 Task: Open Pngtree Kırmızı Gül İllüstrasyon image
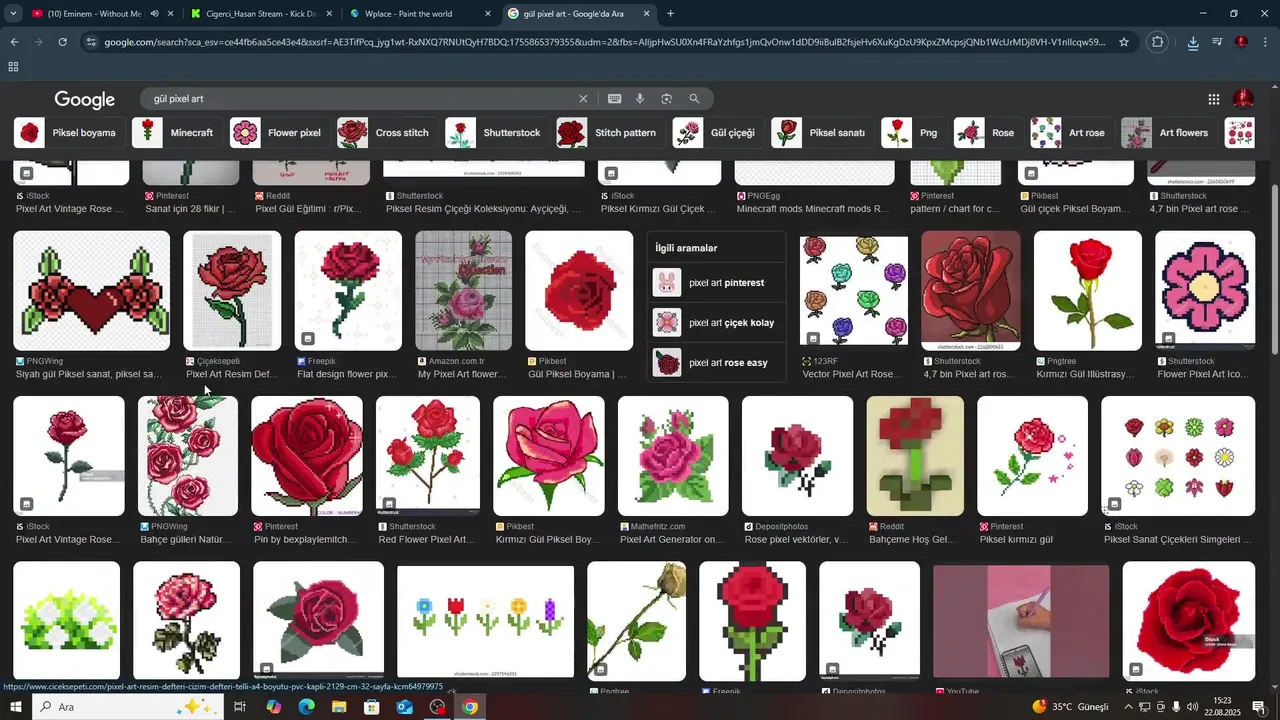1088,291
